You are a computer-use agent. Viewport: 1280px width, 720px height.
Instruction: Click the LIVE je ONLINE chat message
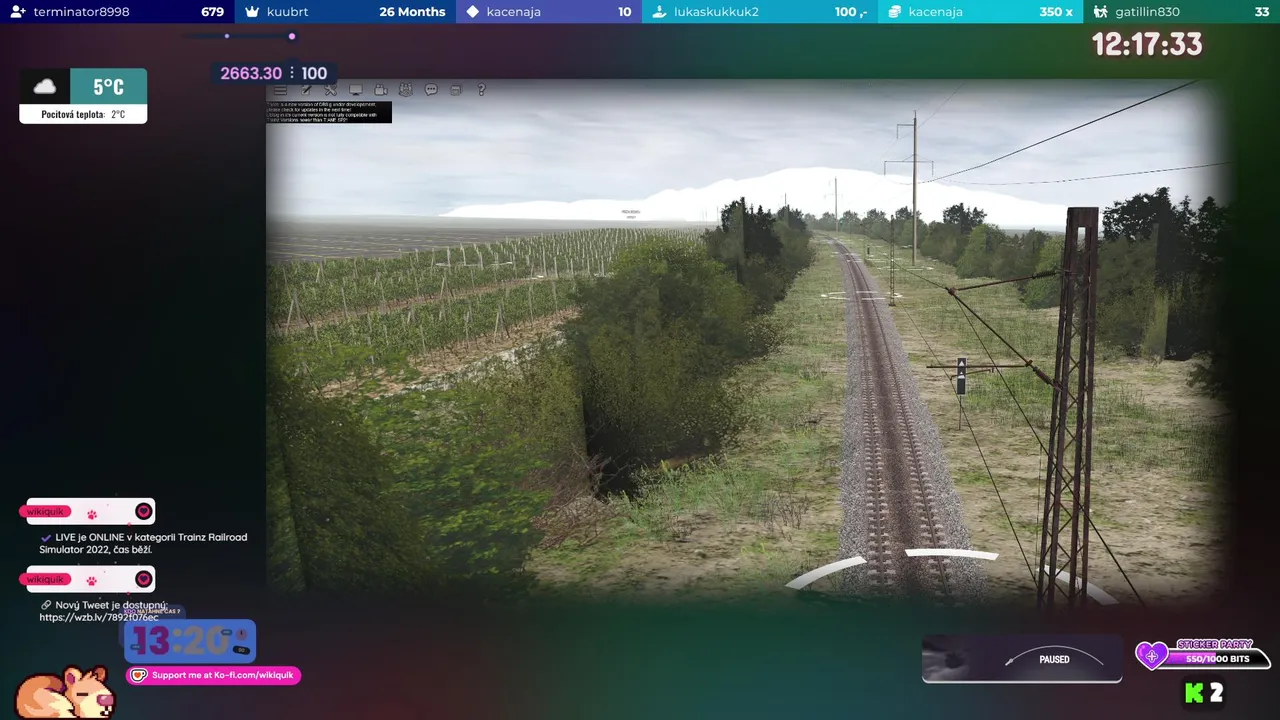point(143,543)
